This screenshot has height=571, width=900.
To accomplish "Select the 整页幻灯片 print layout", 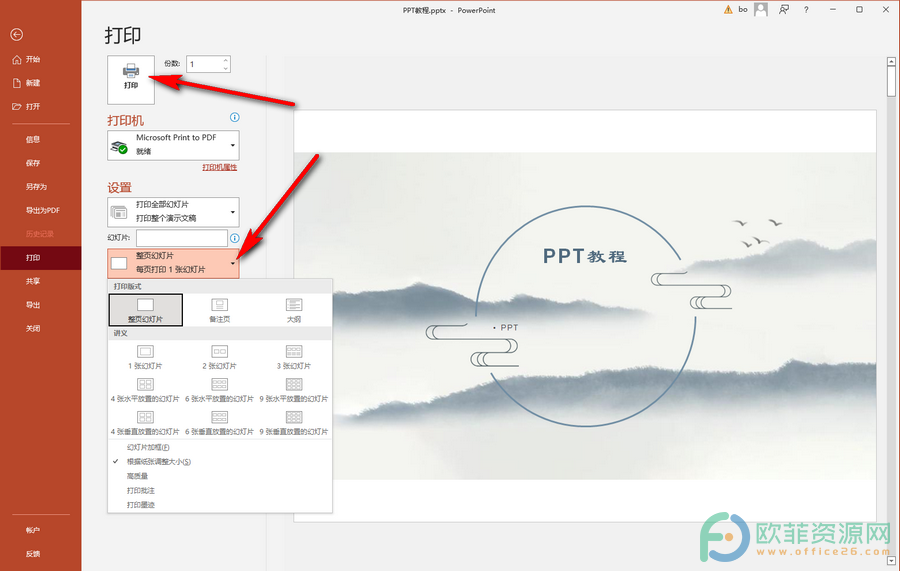I will point(146,310).
